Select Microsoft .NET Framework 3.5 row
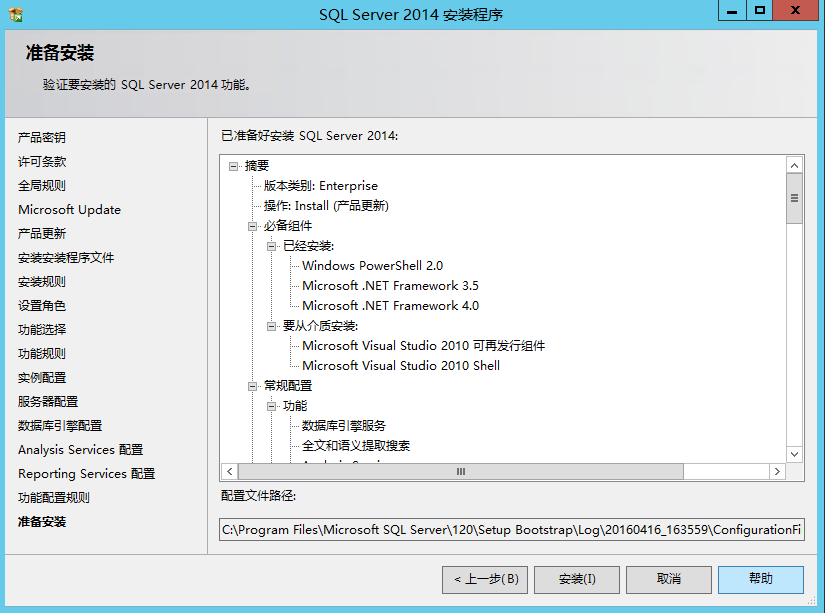 [x=390, y=286]
